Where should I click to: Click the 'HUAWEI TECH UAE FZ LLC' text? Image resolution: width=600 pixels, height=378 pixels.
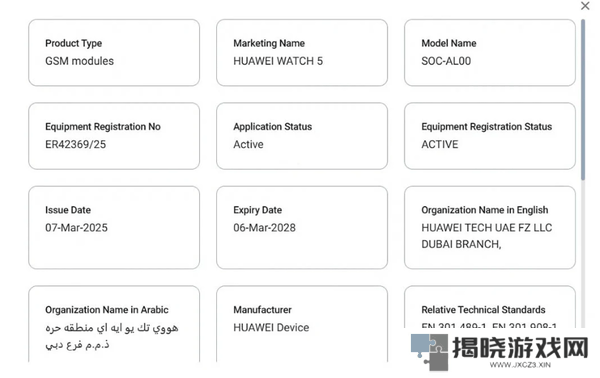(x=486, y=228)
